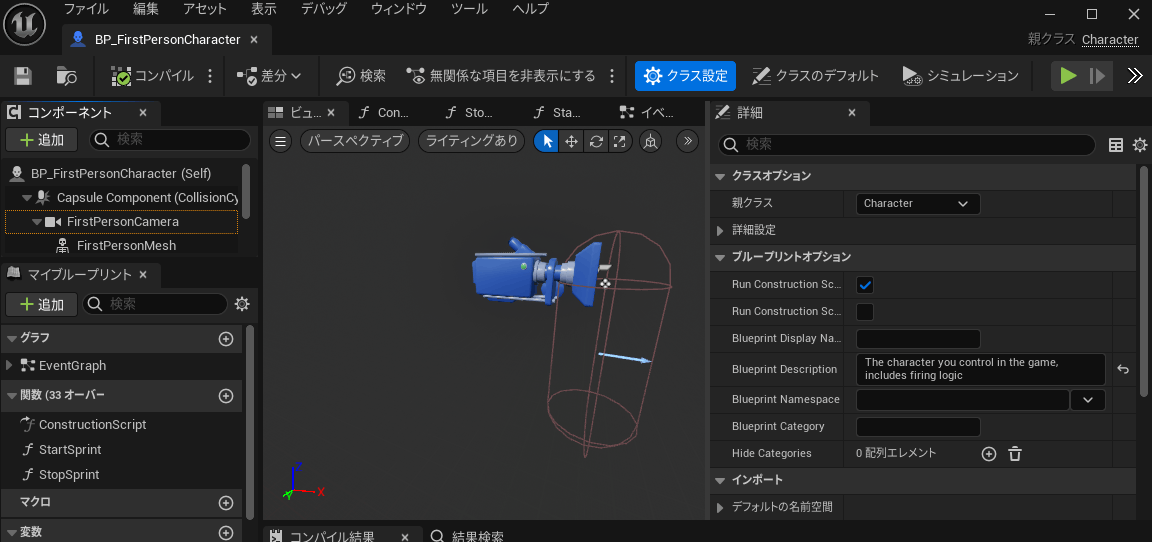
Task: Select the StopSprint function
Action: (x=69, y=474)
